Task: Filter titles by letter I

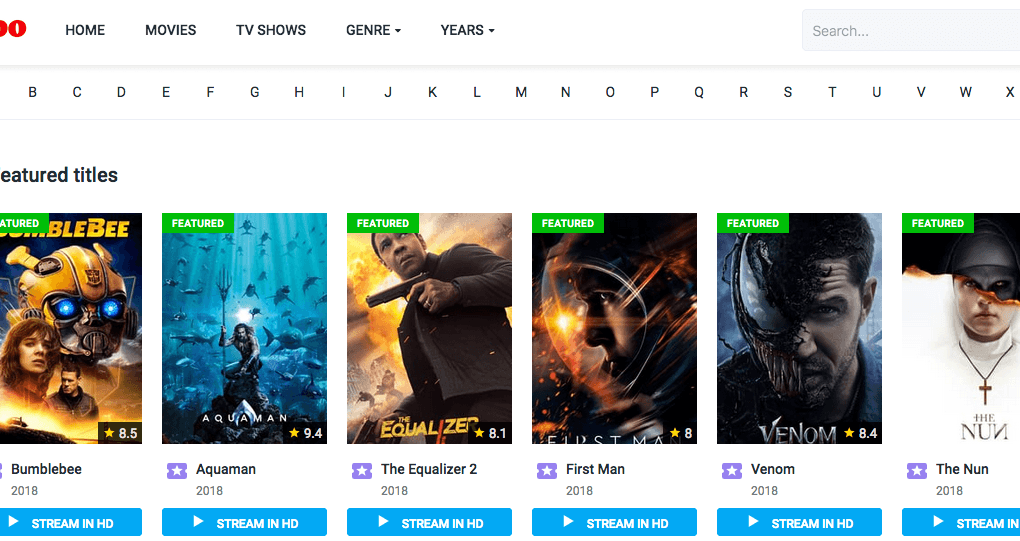Action: (x=343, y=92)
